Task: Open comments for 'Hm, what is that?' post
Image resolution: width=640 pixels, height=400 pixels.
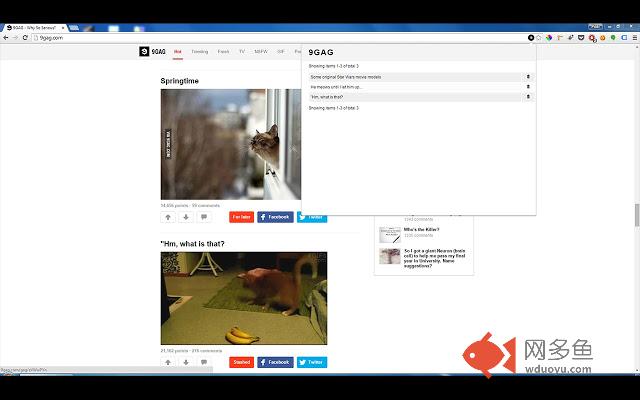Action: [204, 362]
